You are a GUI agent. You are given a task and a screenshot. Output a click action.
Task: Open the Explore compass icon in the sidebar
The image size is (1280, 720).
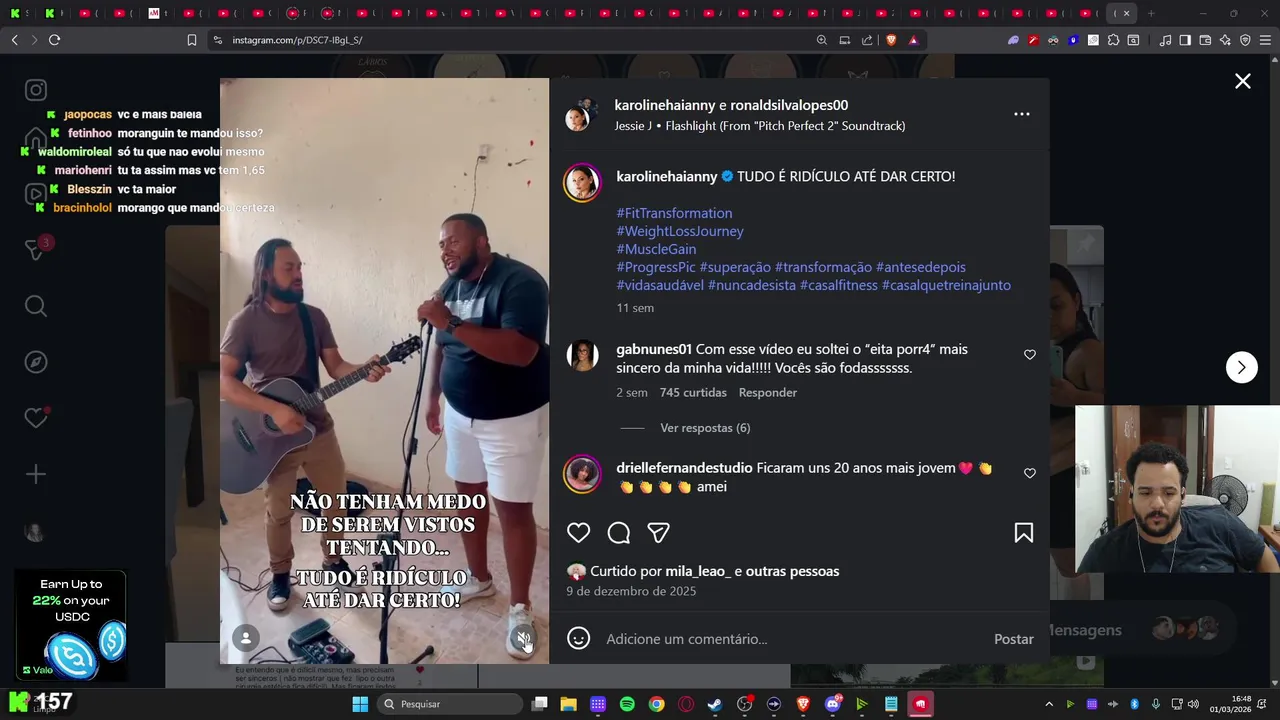[x=36, y=362]
